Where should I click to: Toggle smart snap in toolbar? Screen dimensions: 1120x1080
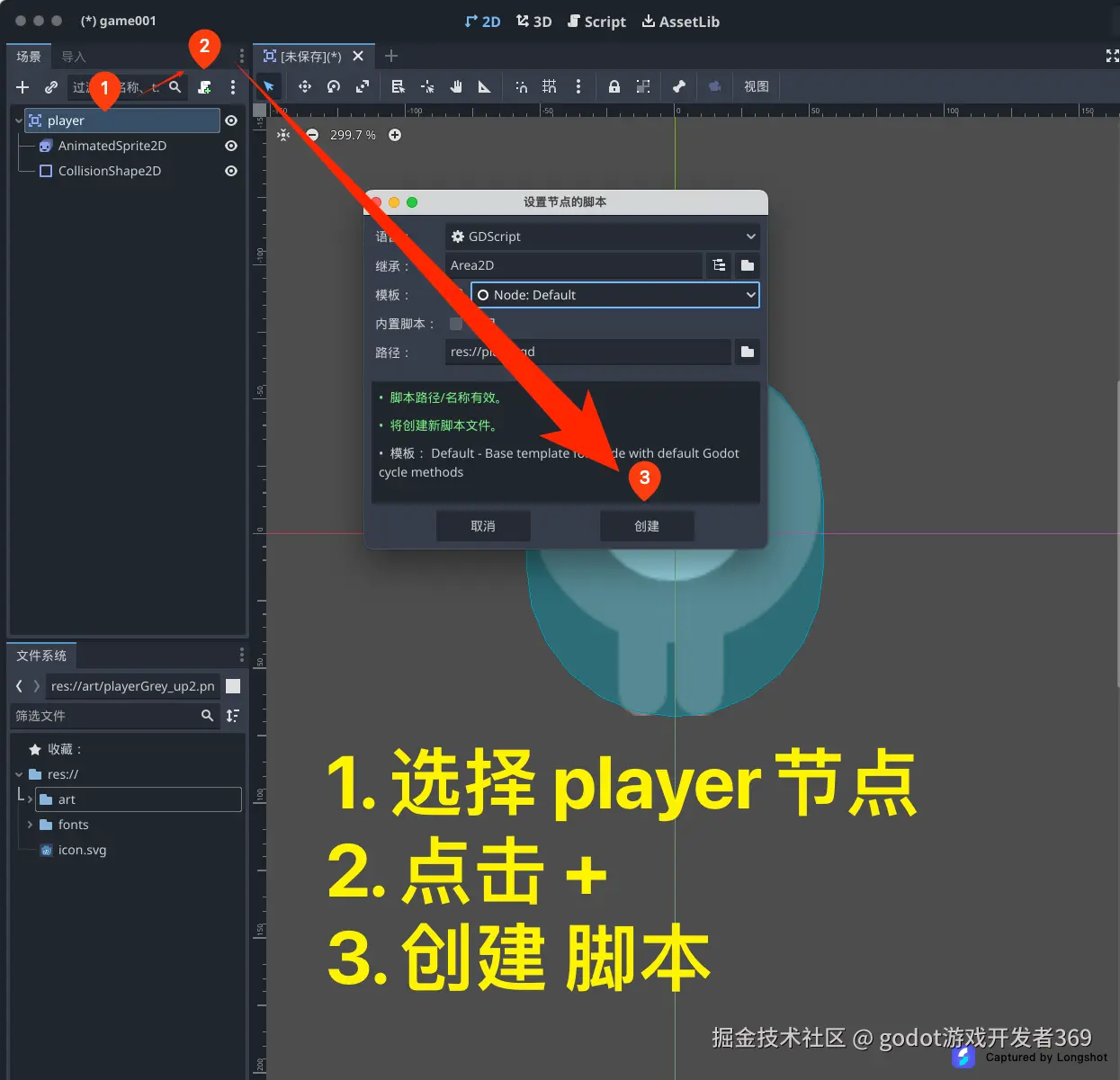(521, 86)
